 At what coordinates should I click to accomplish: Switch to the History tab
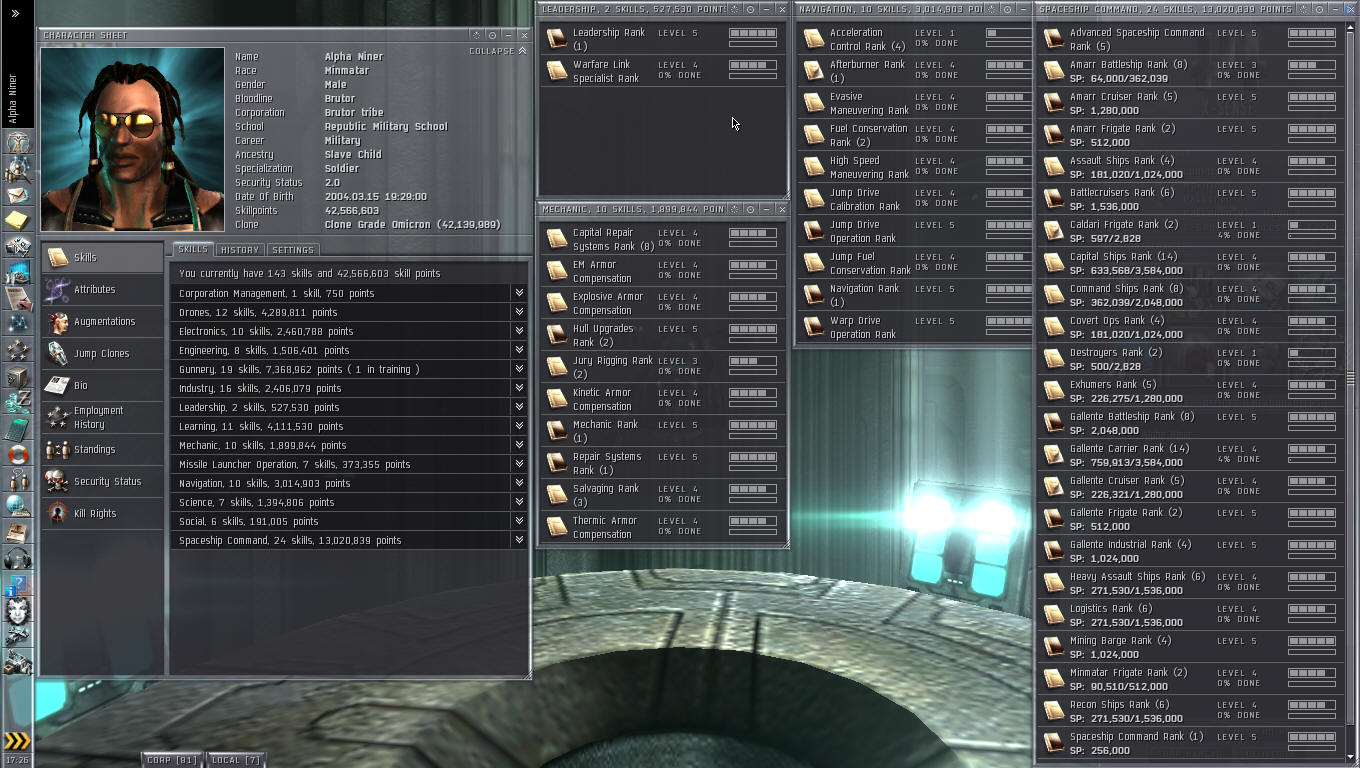click(239, 250)
